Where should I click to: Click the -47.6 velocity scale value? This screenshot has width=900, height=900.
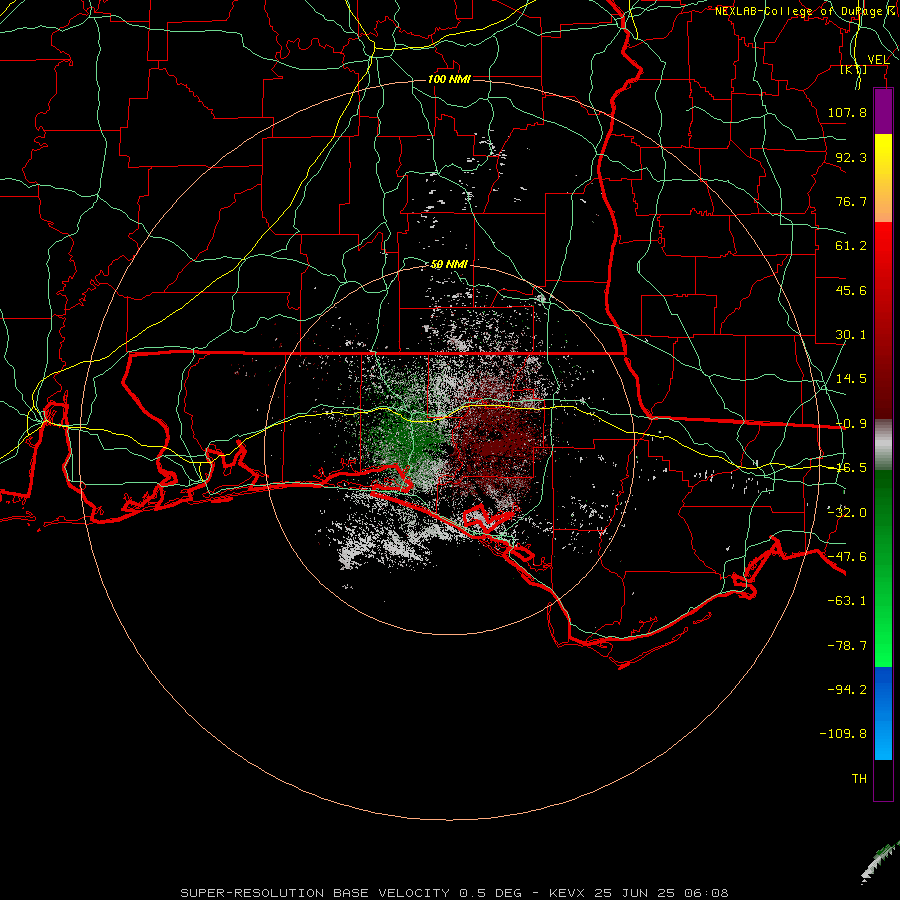point(847,557)
